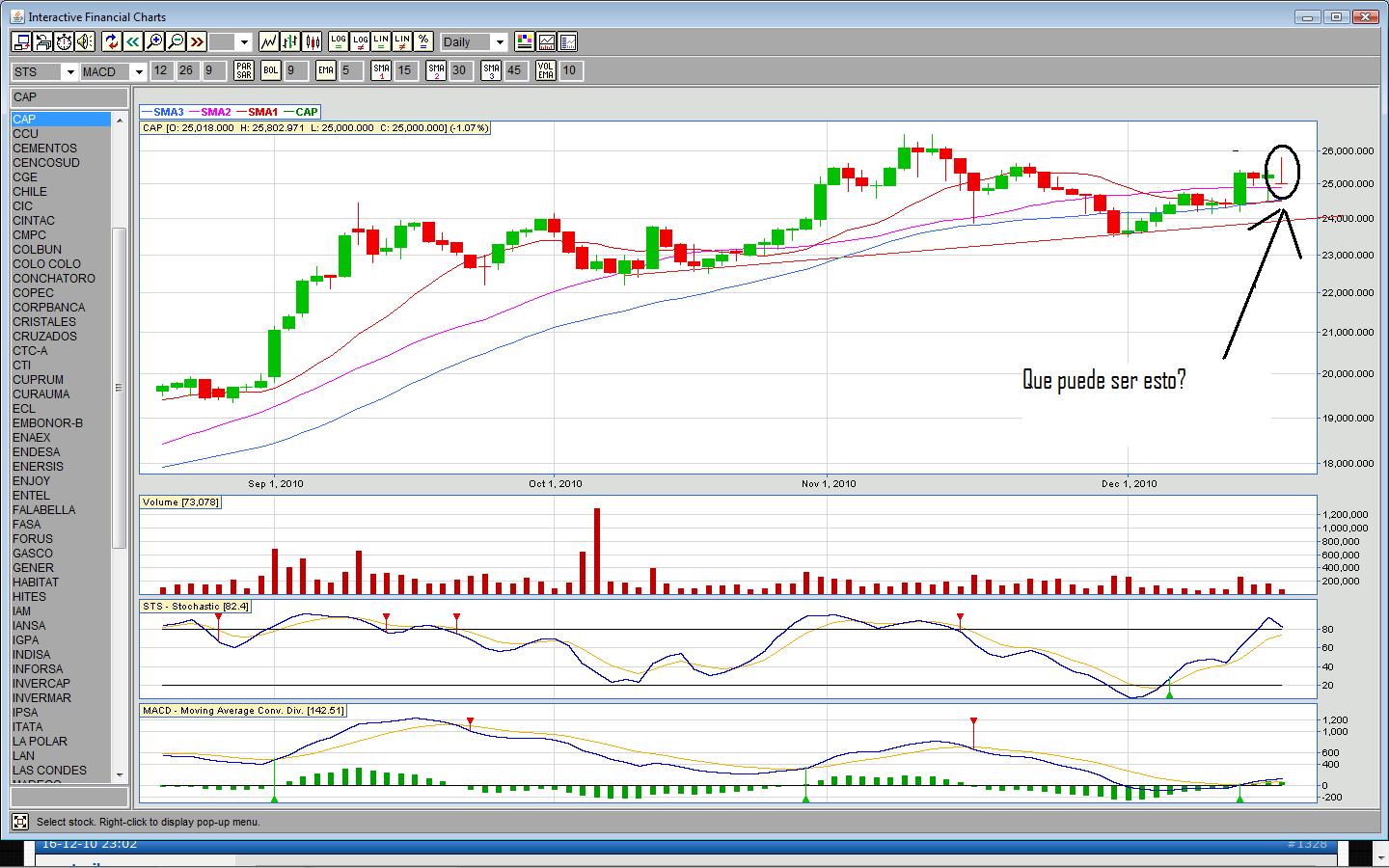Click the status bar fullscreen icon
The image size is (1389, 868).
(x=19, y=822)
